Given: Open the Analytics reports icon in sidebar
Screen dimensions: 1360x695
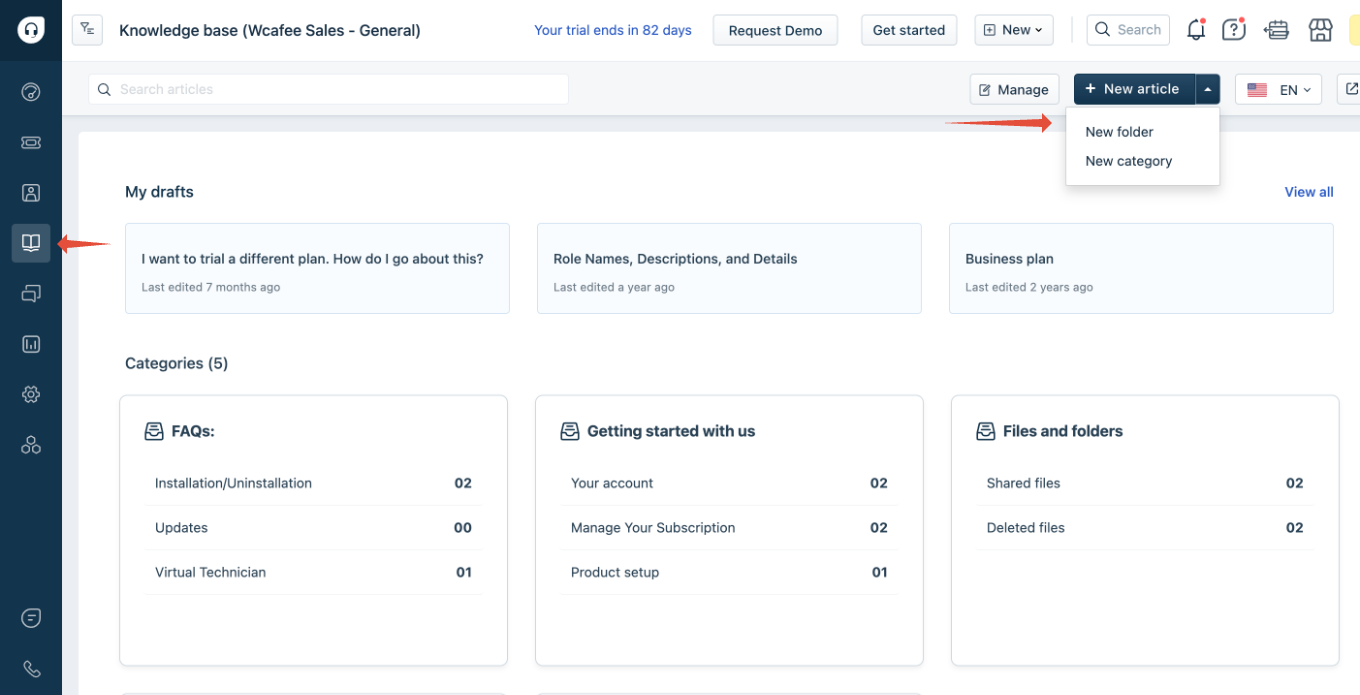Looking at the screenshot, I should (31, 344).
